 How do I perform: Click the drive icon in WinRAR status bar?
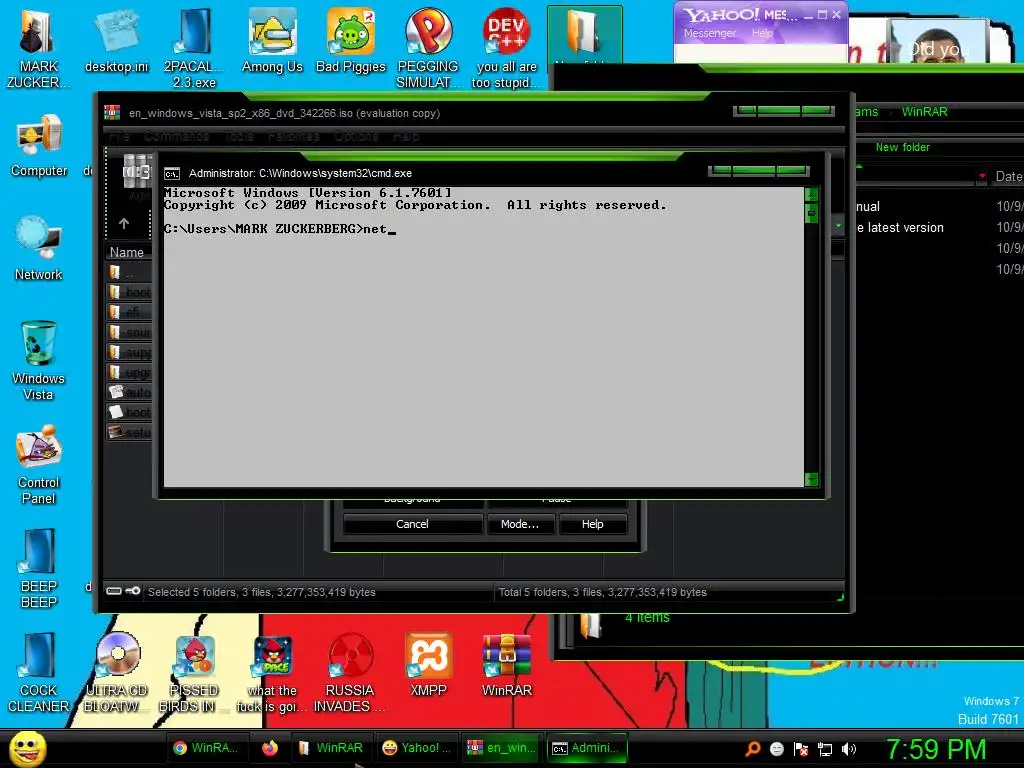click(114, 591)
